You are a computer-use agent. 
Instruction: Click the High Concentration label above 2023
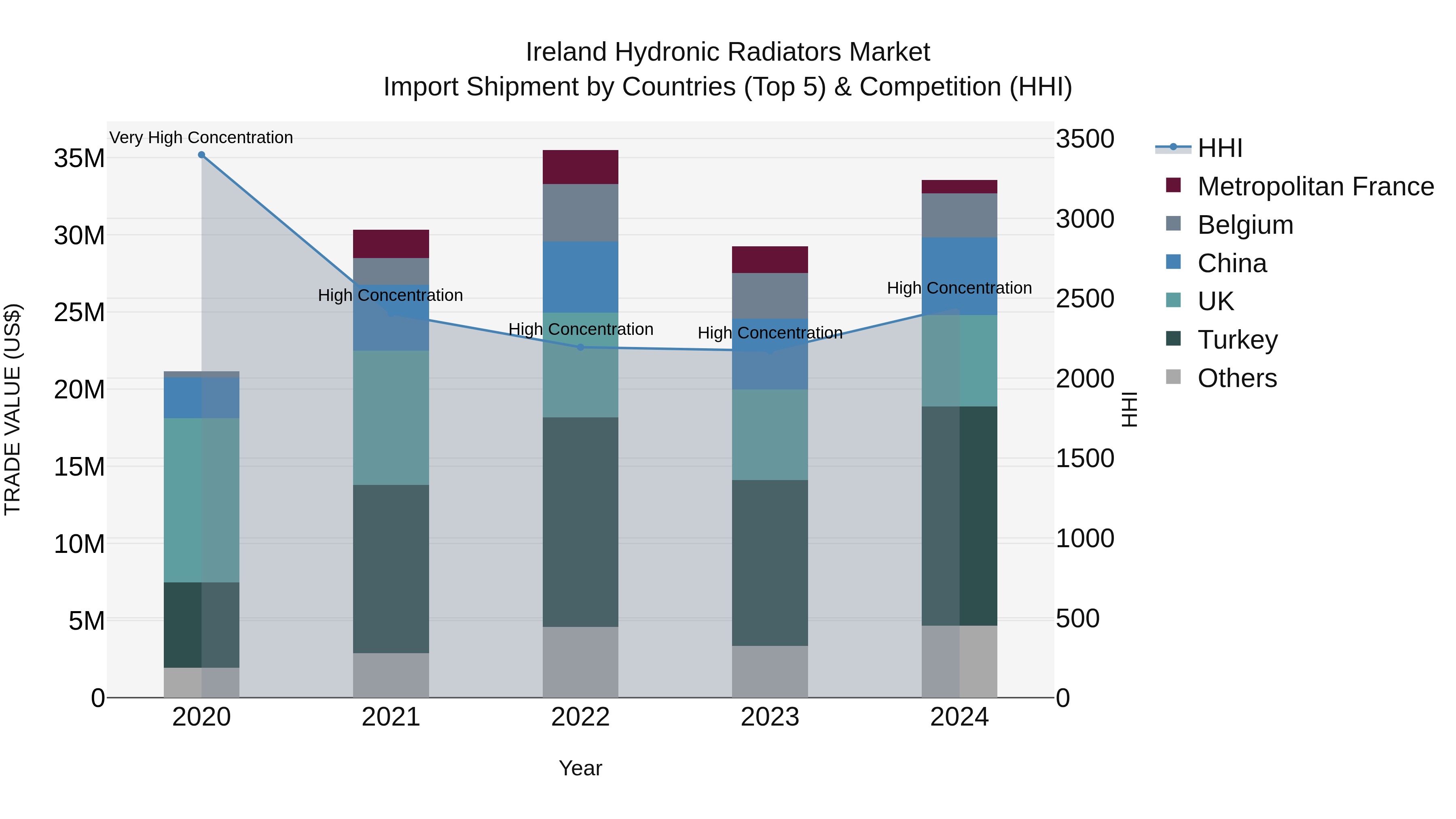click(770, 333)
